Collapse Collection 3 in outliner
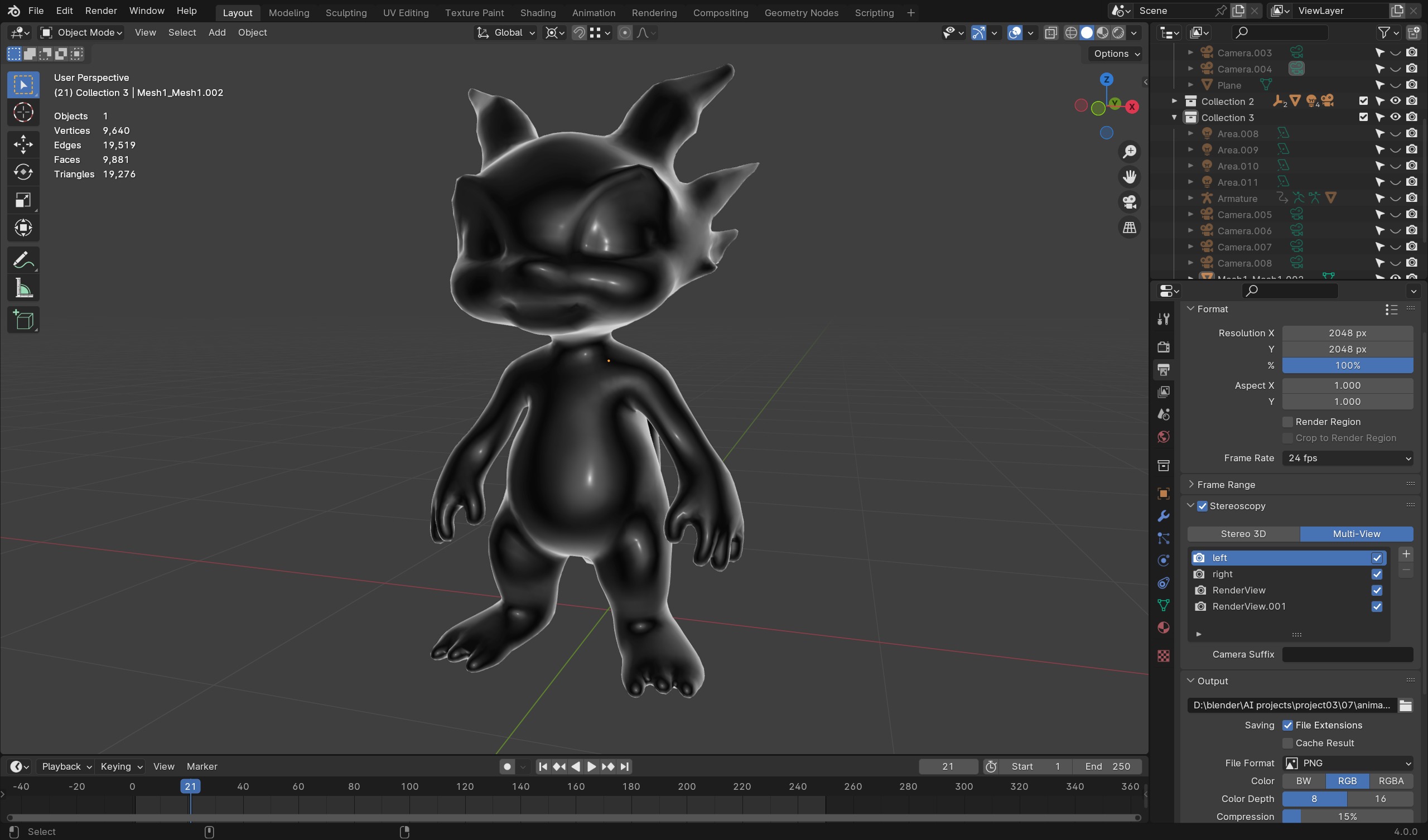Screen dimensions: 1428x840 [x=1174, y=117]
